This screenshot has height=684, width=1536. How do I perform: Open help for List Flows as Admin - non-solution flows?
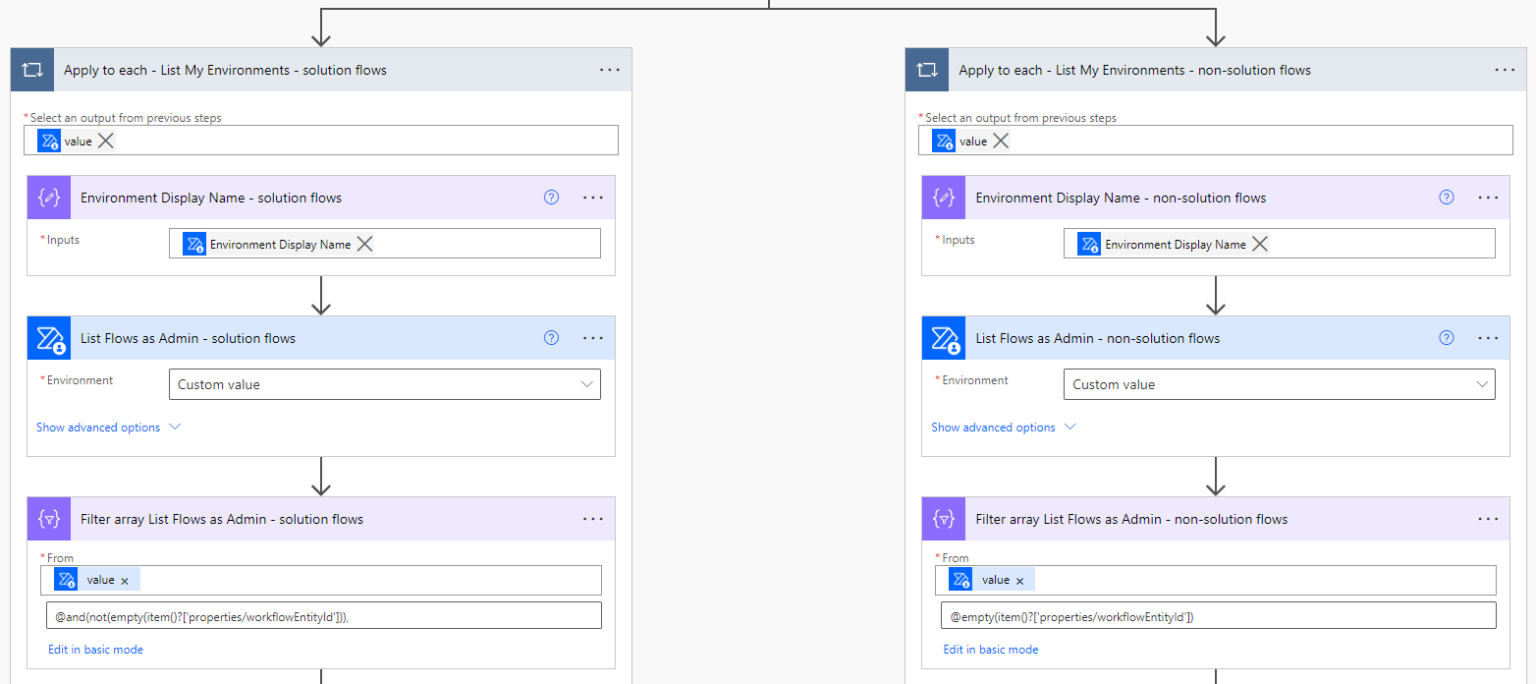tap(1446, 337)
